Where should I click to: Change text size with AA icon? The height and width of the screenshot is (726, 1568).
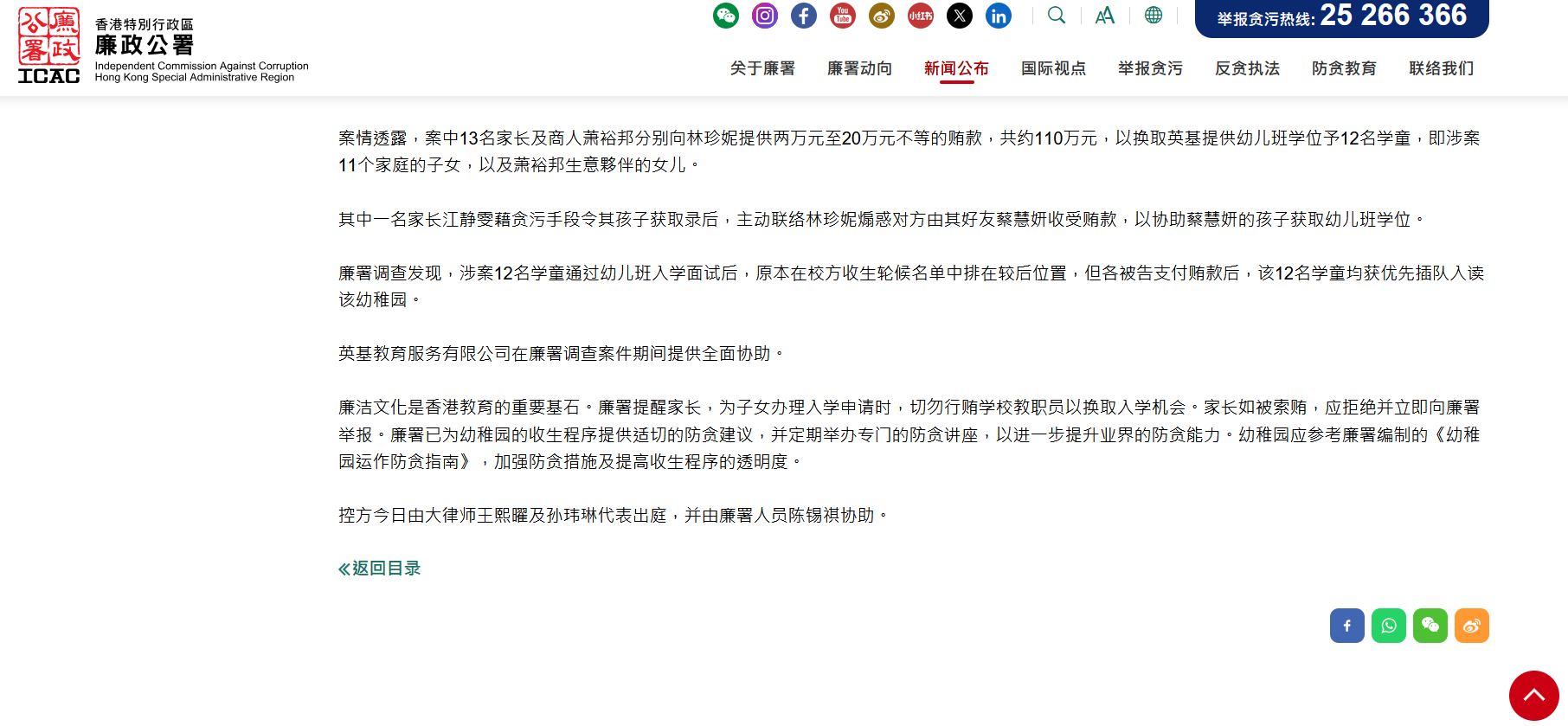pyautogui.click(x=1104, y=16)
